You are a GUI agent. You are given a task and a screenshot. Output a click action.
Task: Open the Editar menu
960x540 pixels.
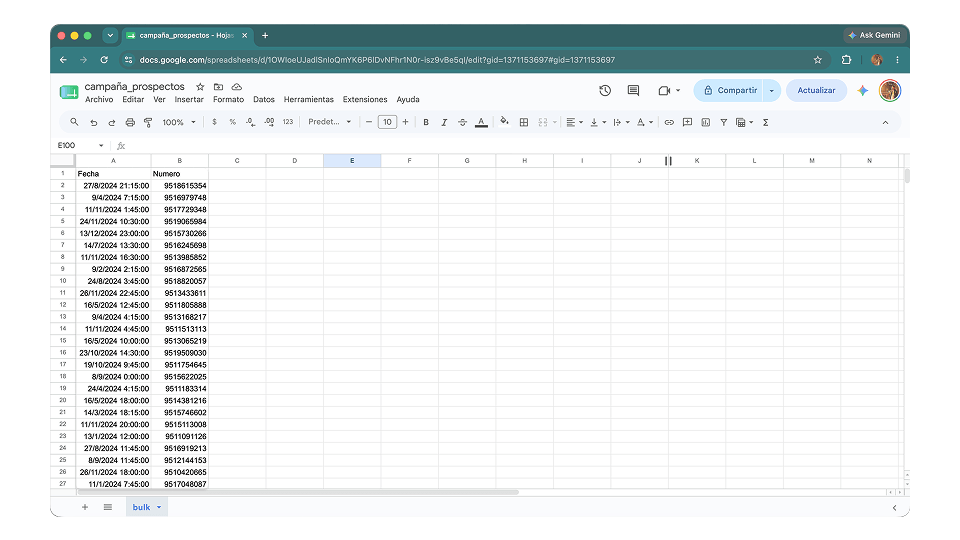(133, 99)
